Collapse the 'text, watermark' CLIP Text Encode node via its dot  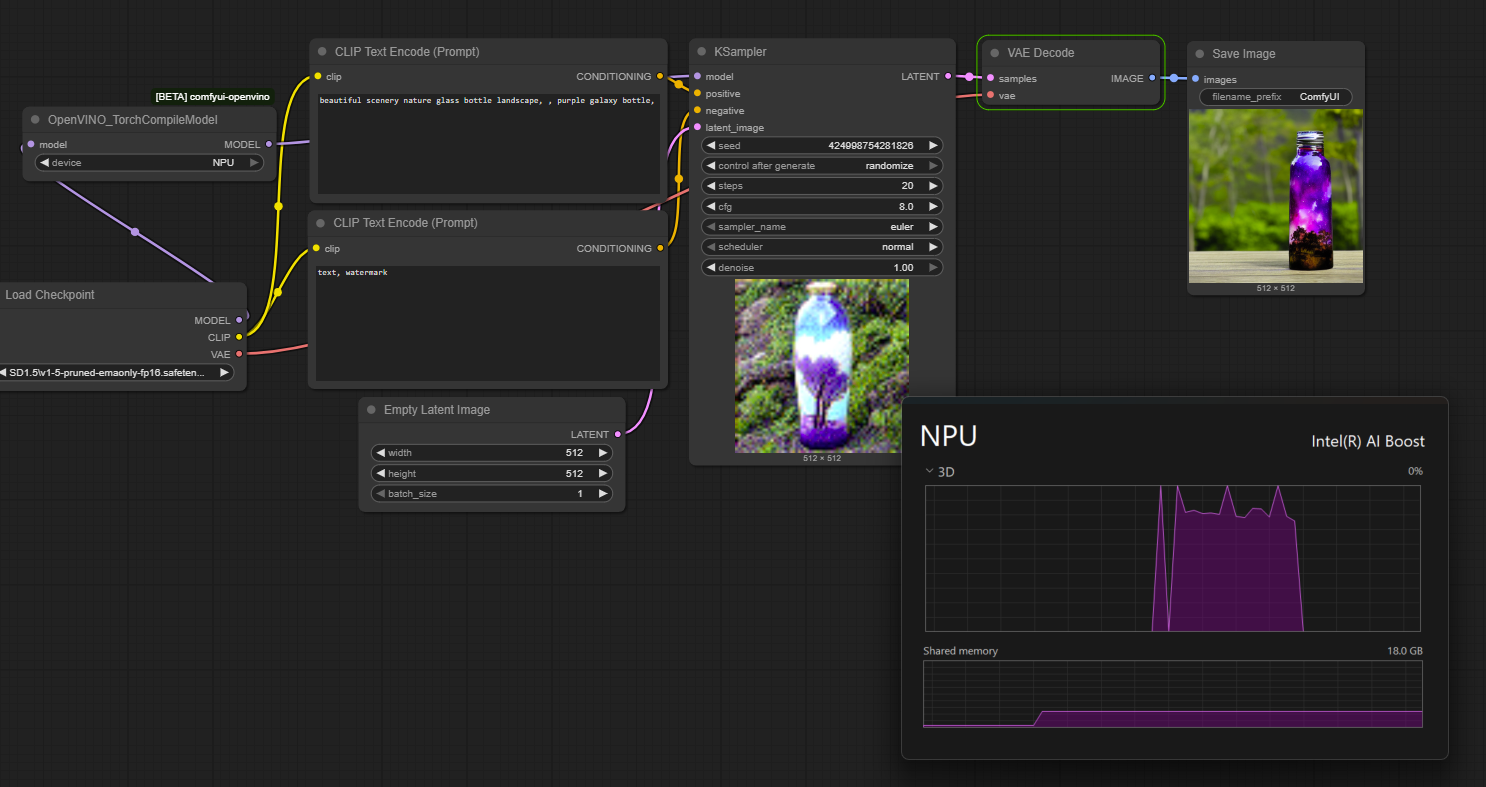pyautogui.click(x=321, y=223)
